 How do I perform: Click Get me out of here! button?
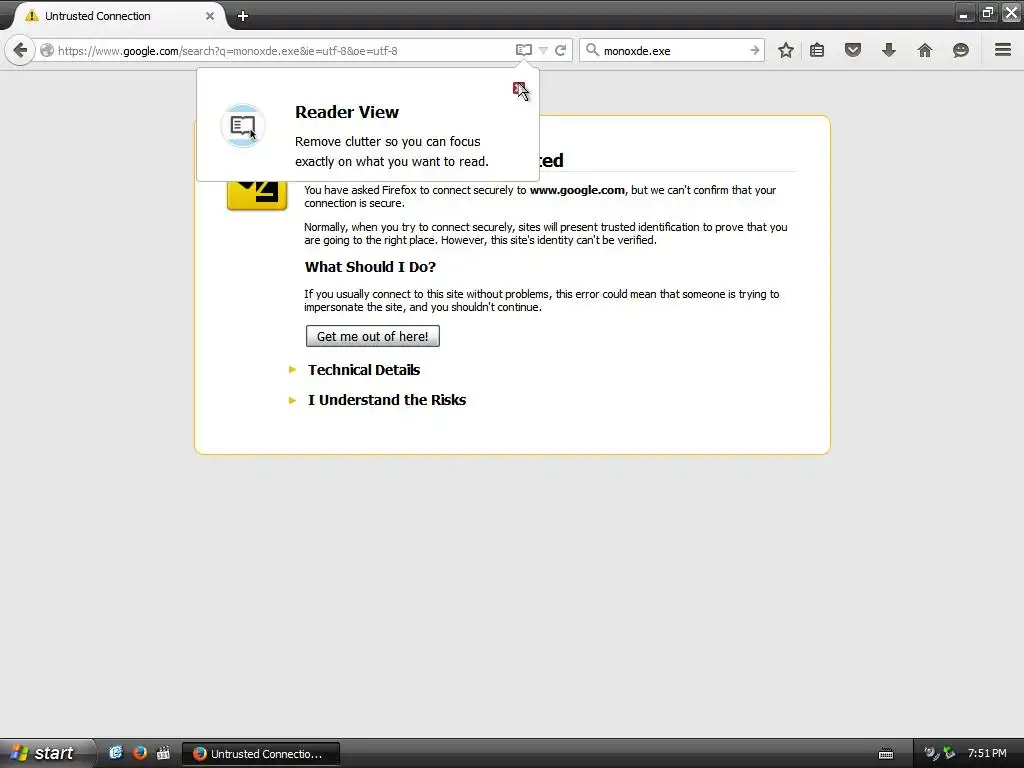373,336
